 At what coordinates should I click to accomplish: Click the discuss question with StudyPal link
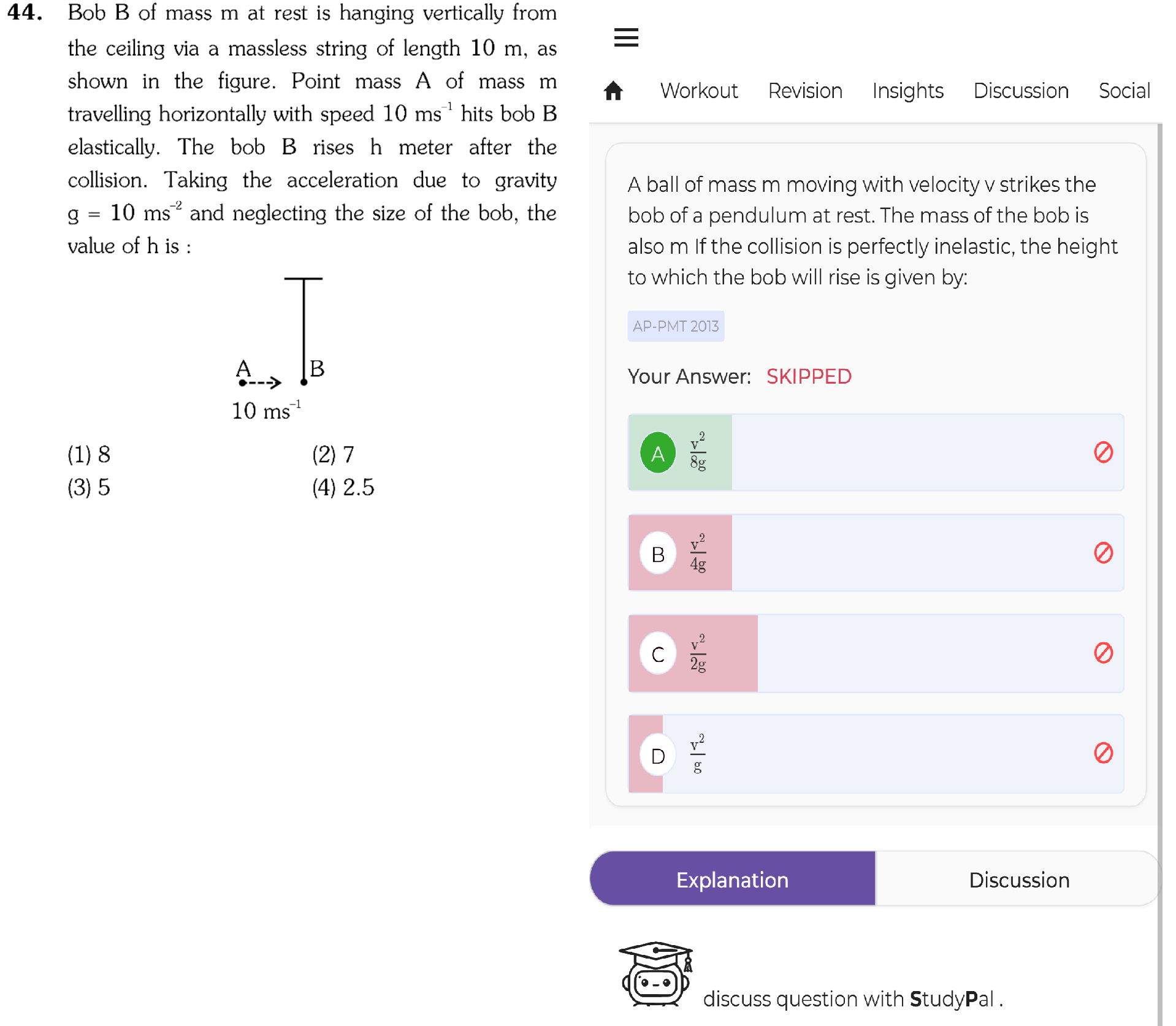click(853, 998)
